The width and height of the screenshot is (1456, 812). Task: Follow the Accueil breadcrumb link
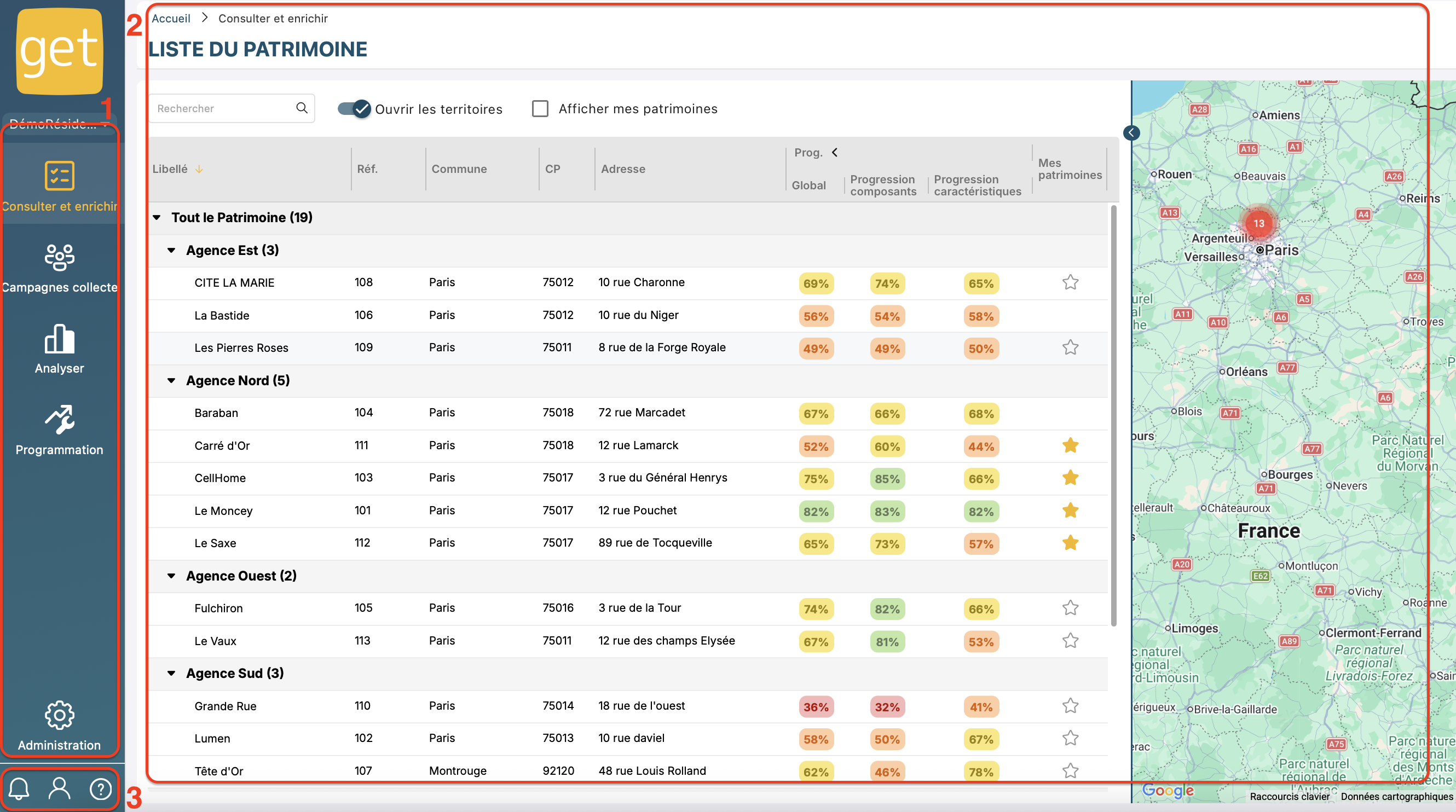coord(171,18)
